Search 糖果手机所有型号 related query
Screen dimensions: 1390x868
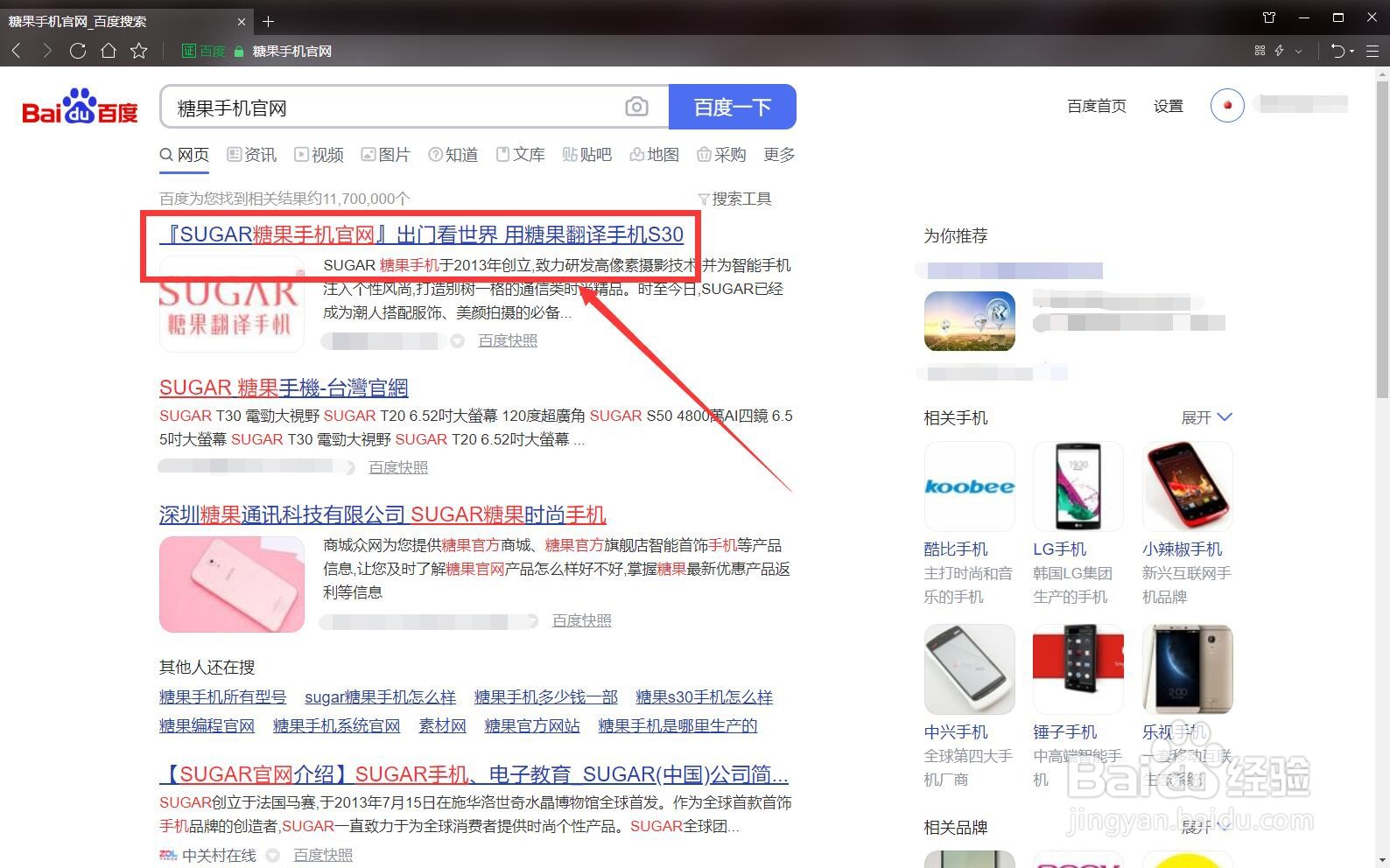pos(223,697)
